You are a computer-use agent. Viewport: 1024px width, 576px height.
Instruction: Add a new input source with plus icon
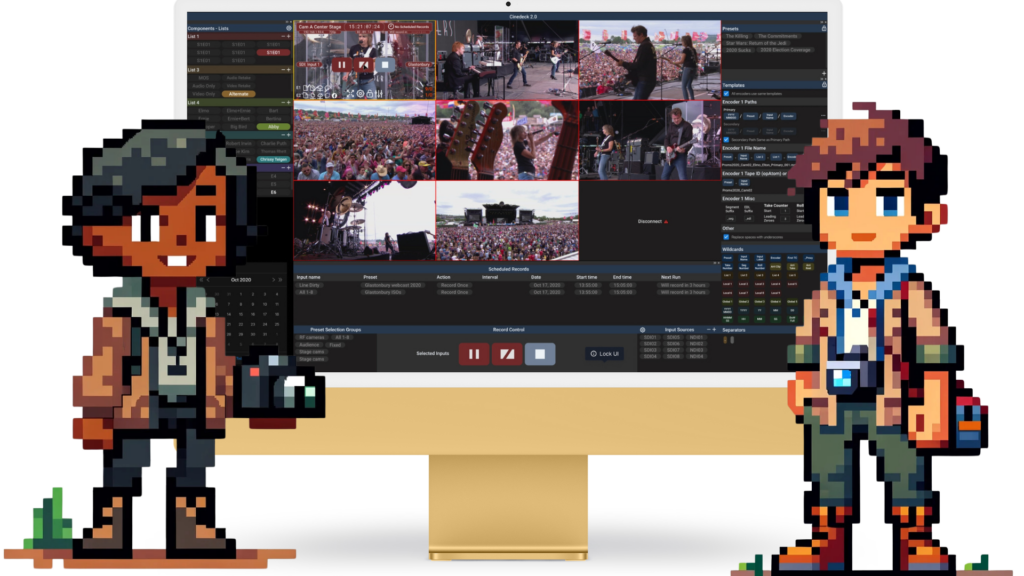point(714,330)
